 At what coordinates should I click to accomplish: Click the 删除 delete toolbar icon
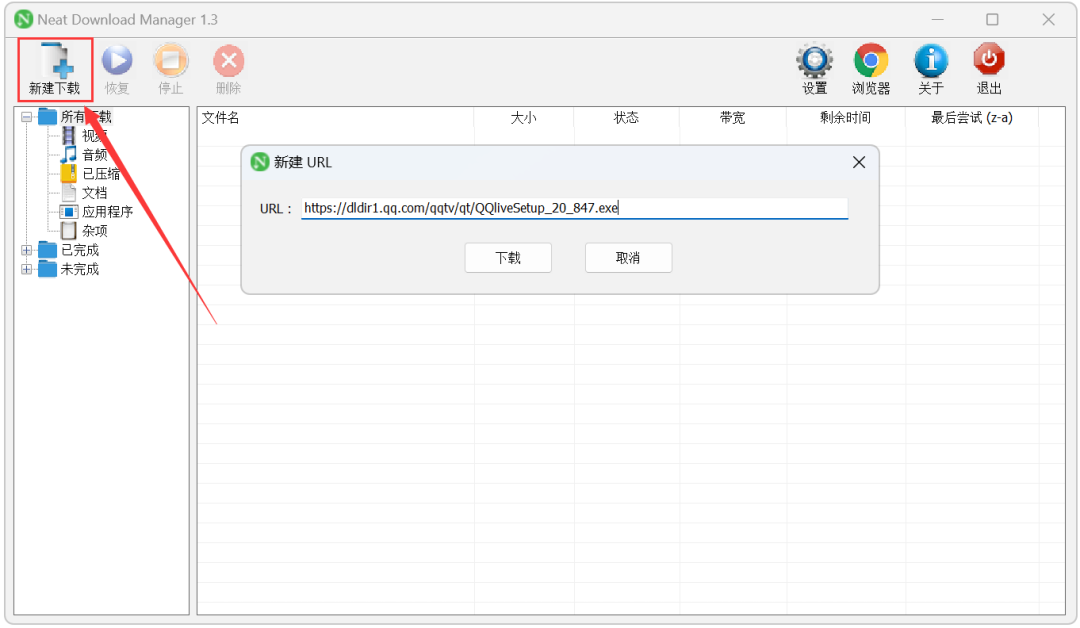pos(228,61)
